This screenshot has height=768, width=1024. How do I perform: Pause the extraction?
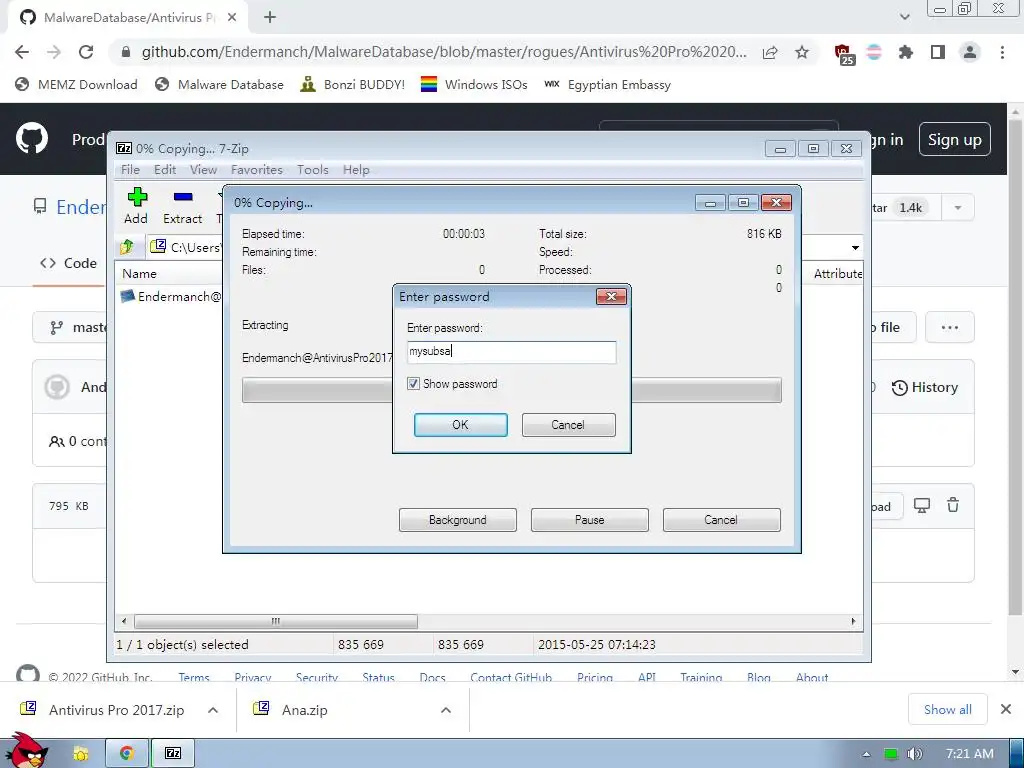pos(590,520)
